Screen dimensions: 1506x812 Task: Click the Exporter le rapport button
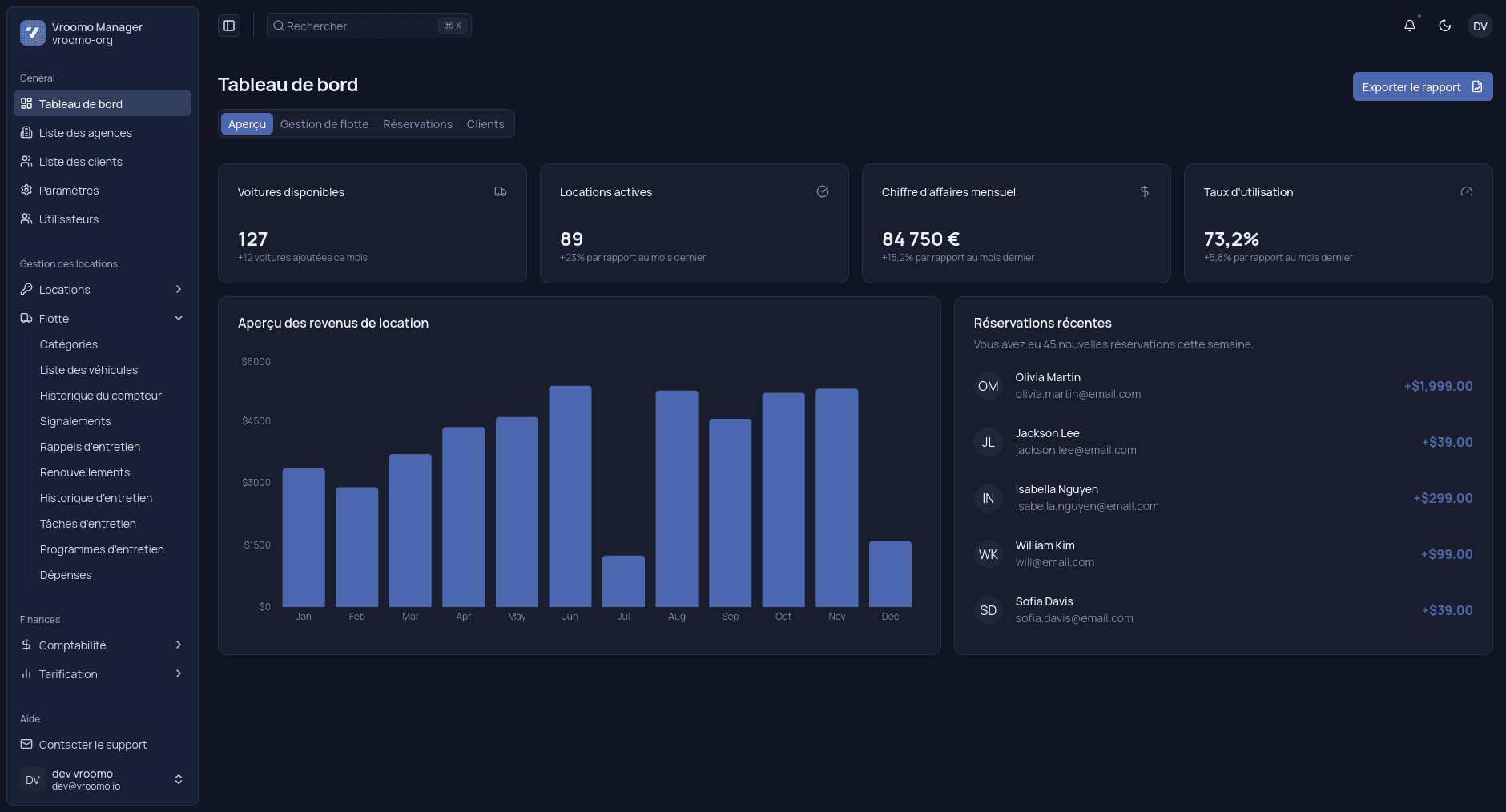pos(1422,86)
